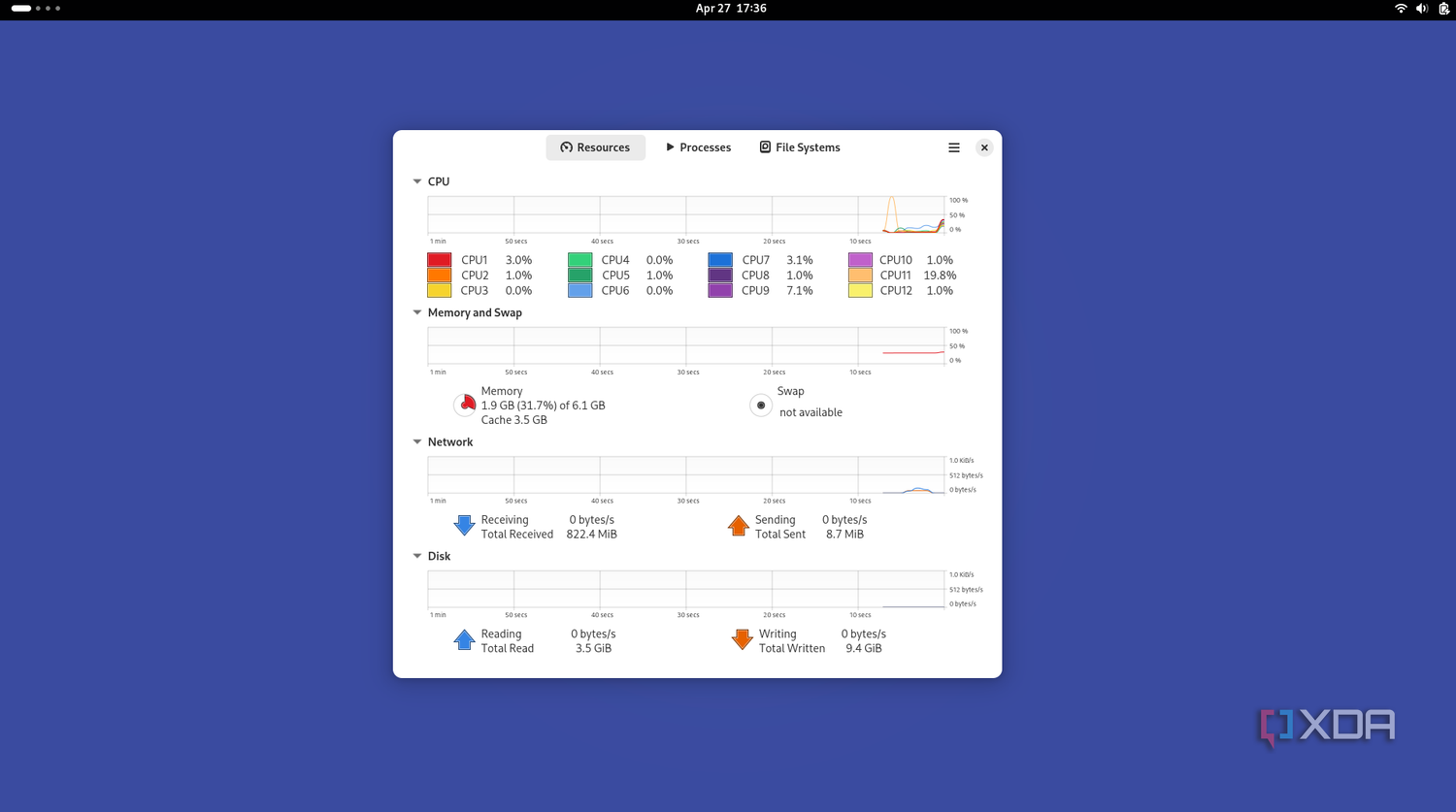Open the Wi-Fi status icon in top bar
The image size is (1456, 812).
(x=1401, y=9)
